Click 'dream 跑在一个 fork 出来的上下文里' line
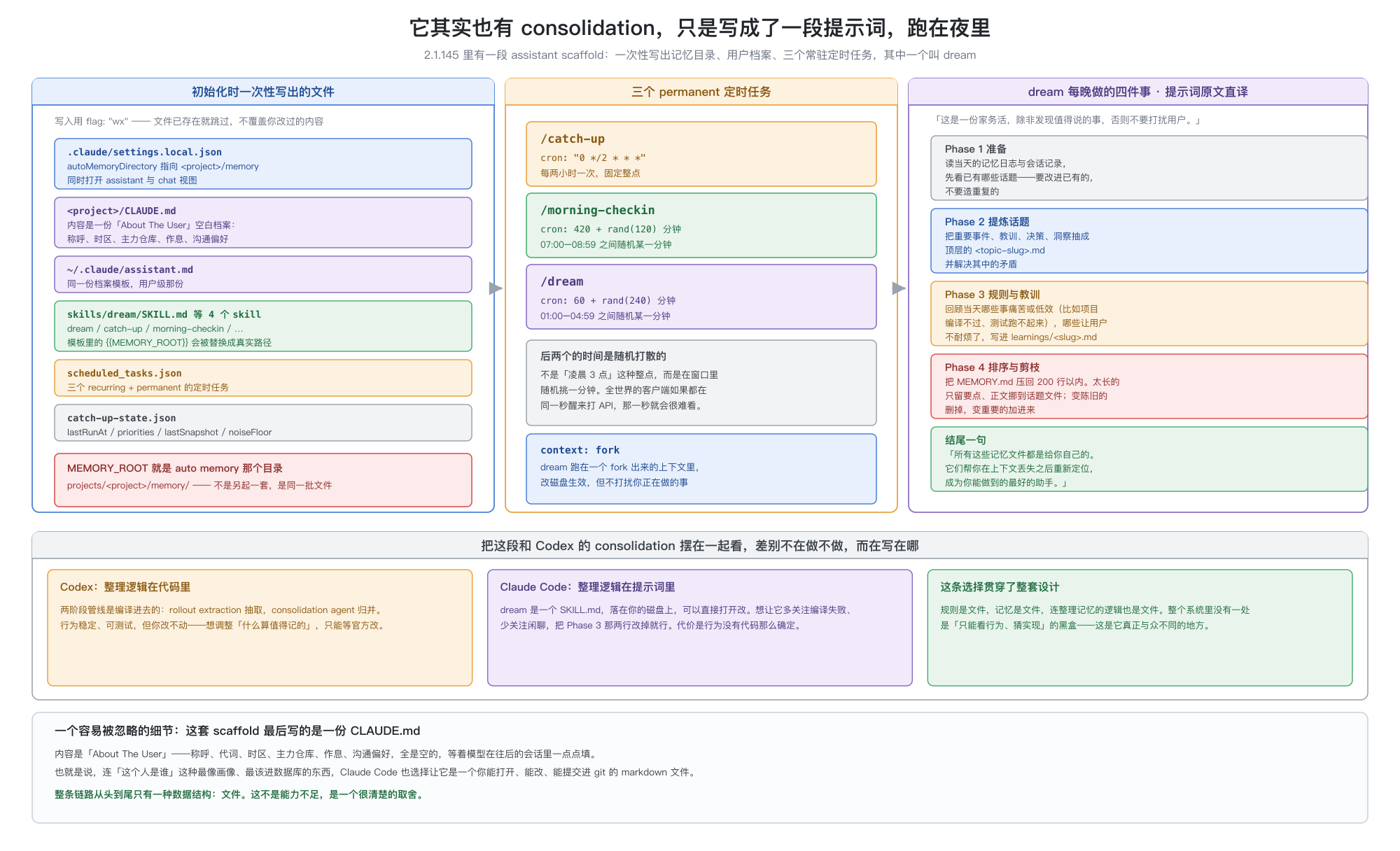Viewport: 1400px width, 851px height. pos(620,467)
